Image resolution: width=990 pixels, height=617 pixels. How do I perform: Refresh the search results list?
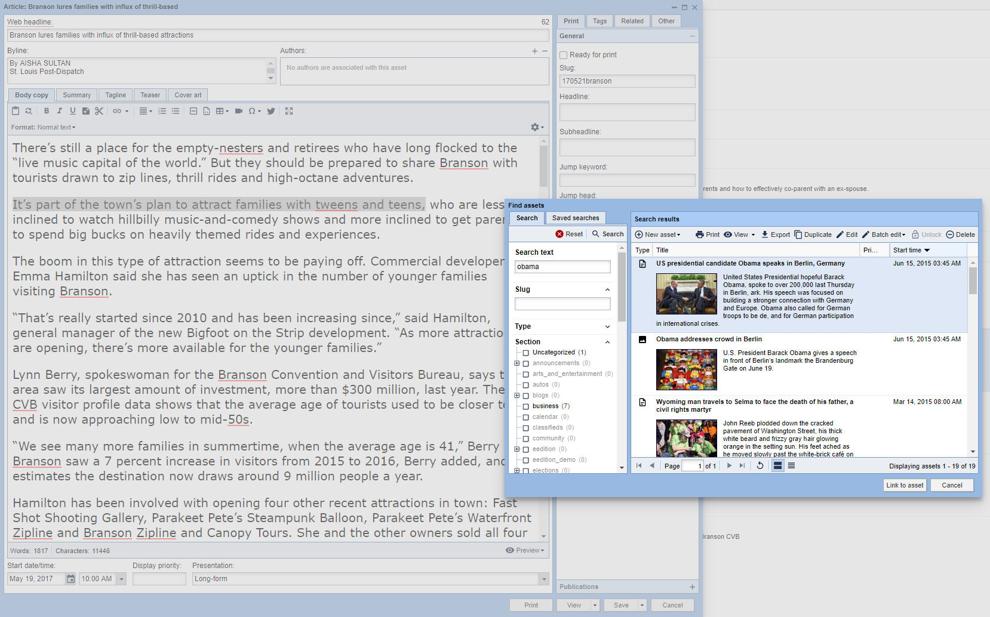[x=760, y=465]
